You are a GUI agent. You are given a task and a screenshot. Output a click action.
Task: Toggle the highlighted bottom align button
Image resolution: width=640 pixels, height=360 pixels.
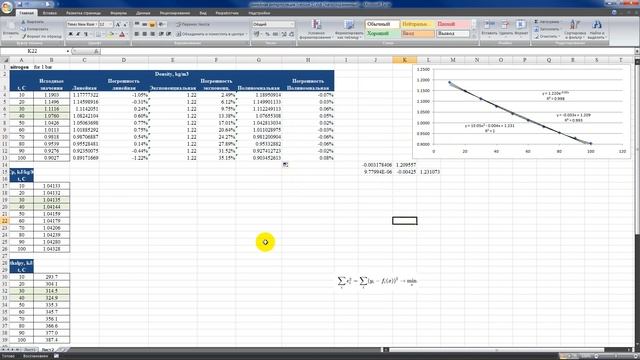152,24
